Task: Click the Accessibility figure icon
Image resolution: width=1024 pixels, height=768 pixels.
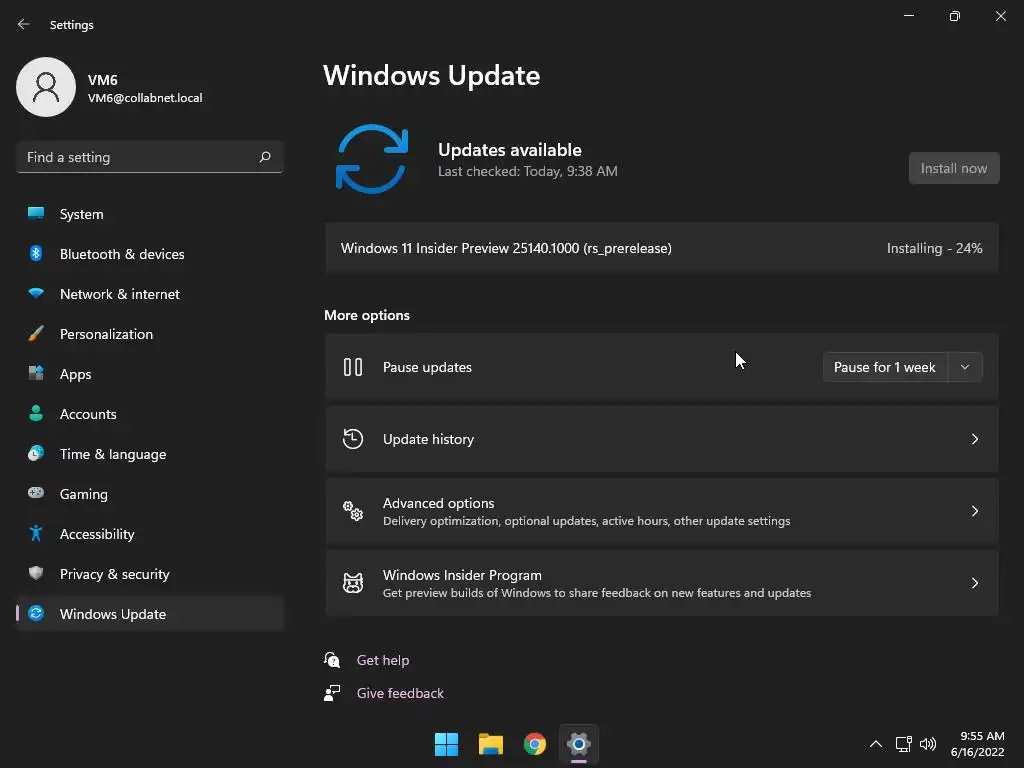Action: point(36,534)
